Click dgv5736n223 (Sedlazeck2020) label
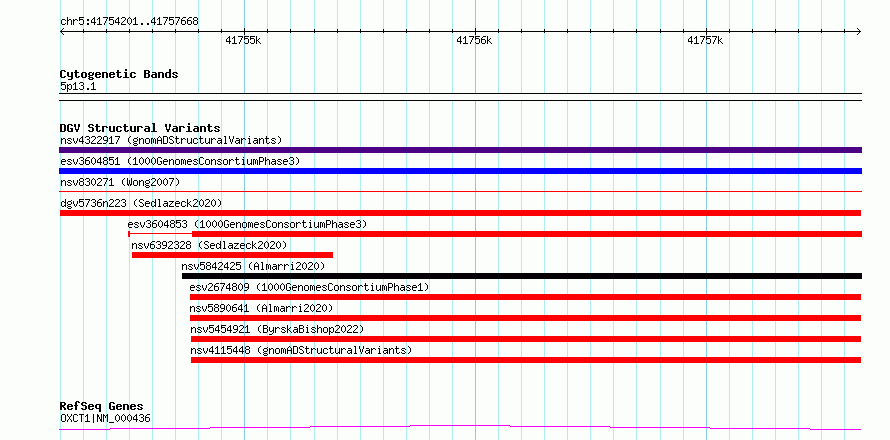The width and height of the screenshot is (890, 440). [x=141, y=203]
